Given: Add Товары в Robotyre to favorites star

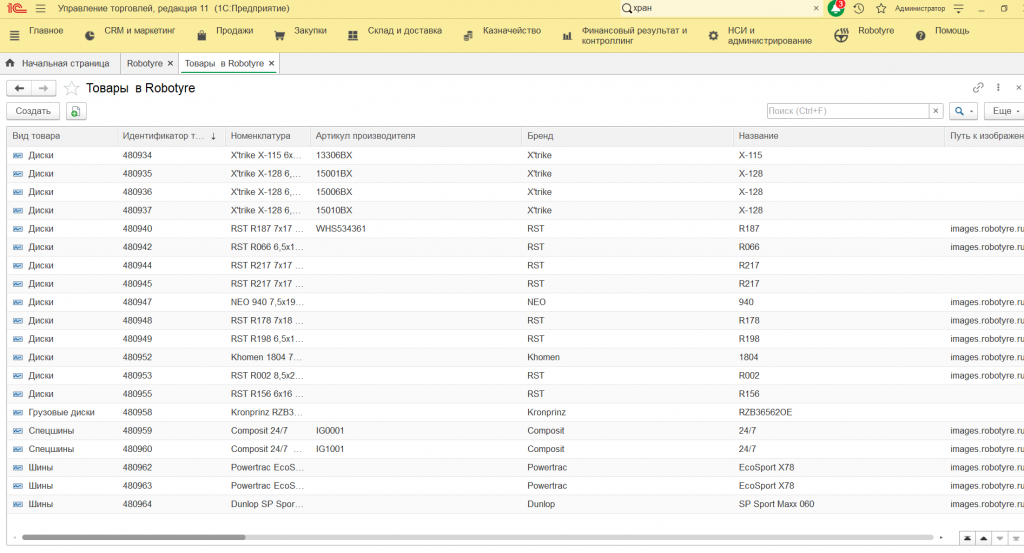Looking at the screenshot, I should click(x=71, y=88).
